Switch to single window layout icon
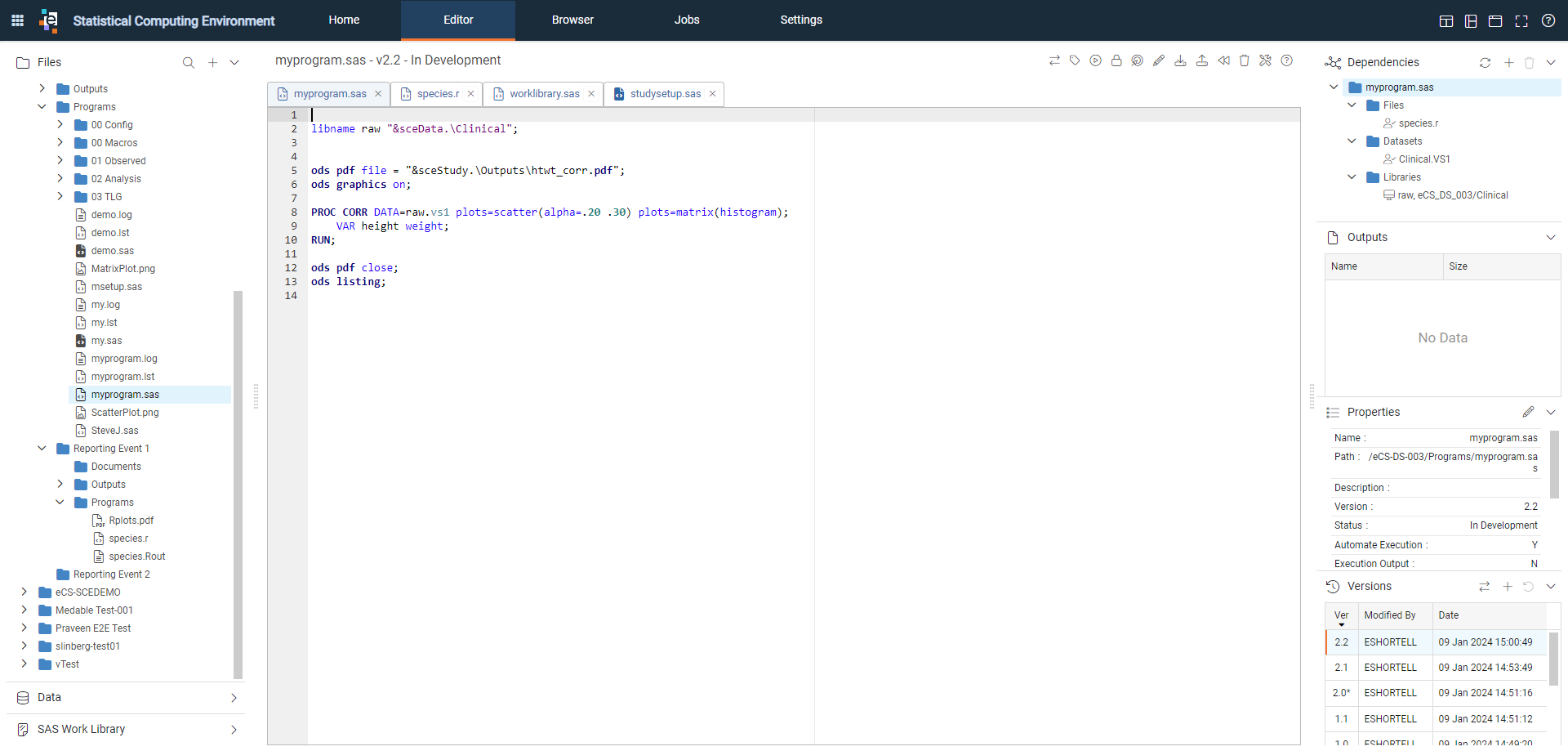Screen dimensions: 1568x751 [x=1495, y=21]
